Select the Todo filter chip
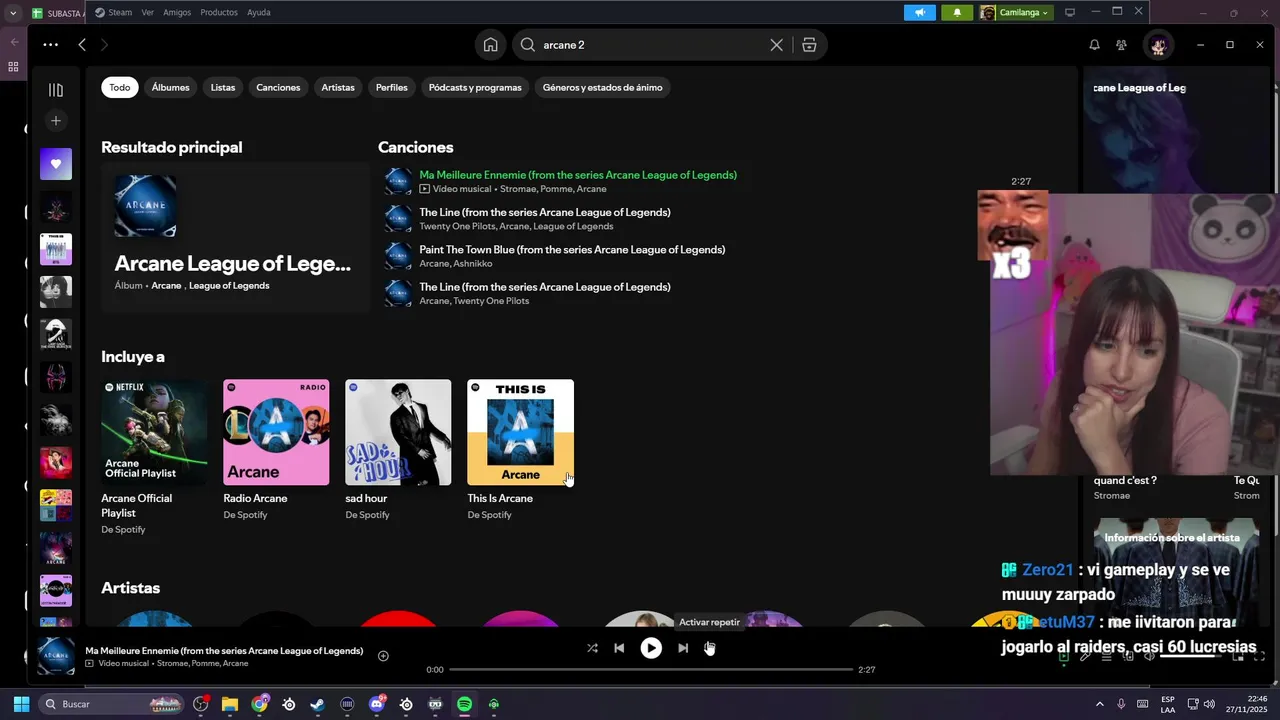1280x720 pixels. tap(119, 87)
